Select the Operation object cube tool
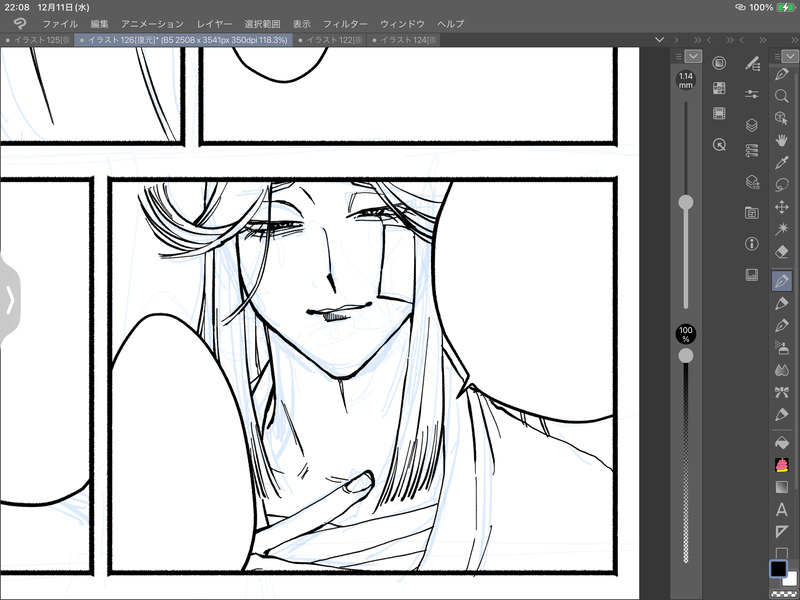800x600 pixels. (782, 118)
